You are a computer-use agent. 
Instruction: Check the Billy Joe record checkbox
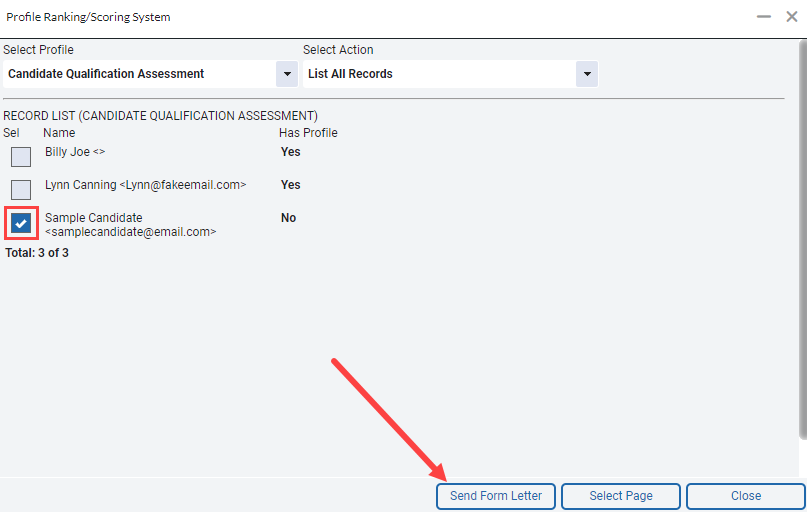coord(21,157)
